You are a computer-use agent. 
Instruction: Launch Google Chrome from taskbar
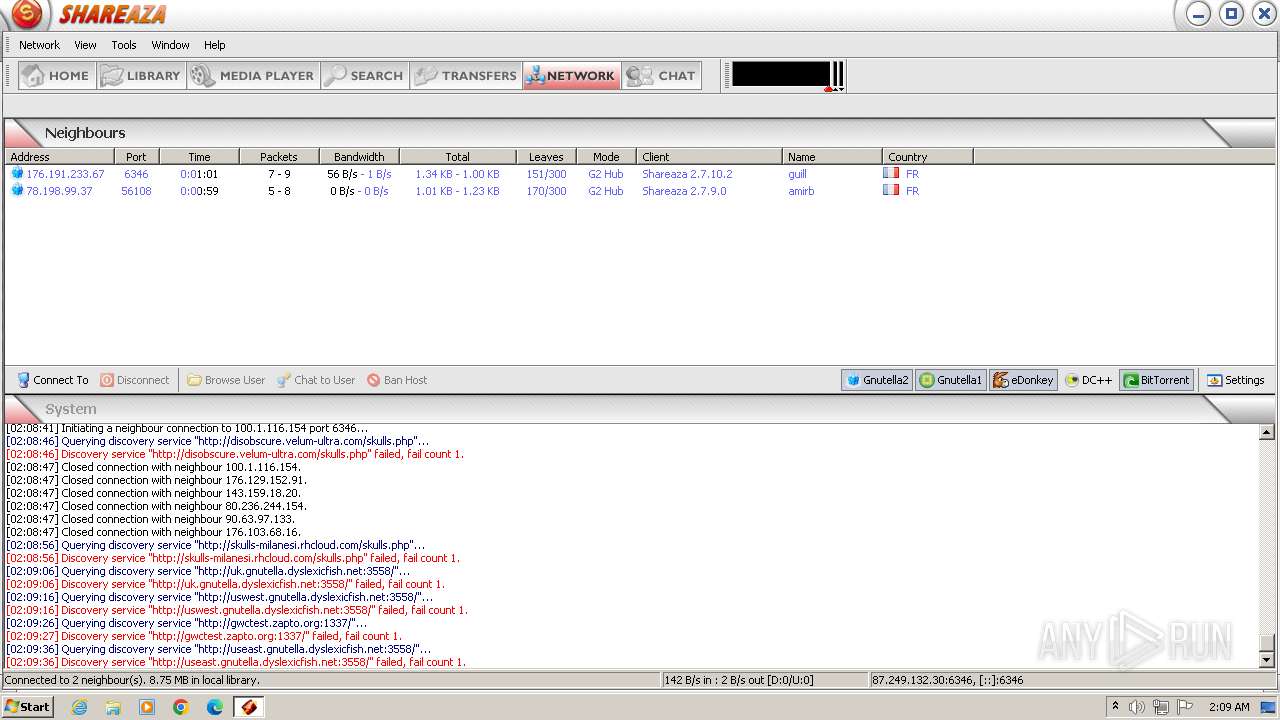(181, 707)
